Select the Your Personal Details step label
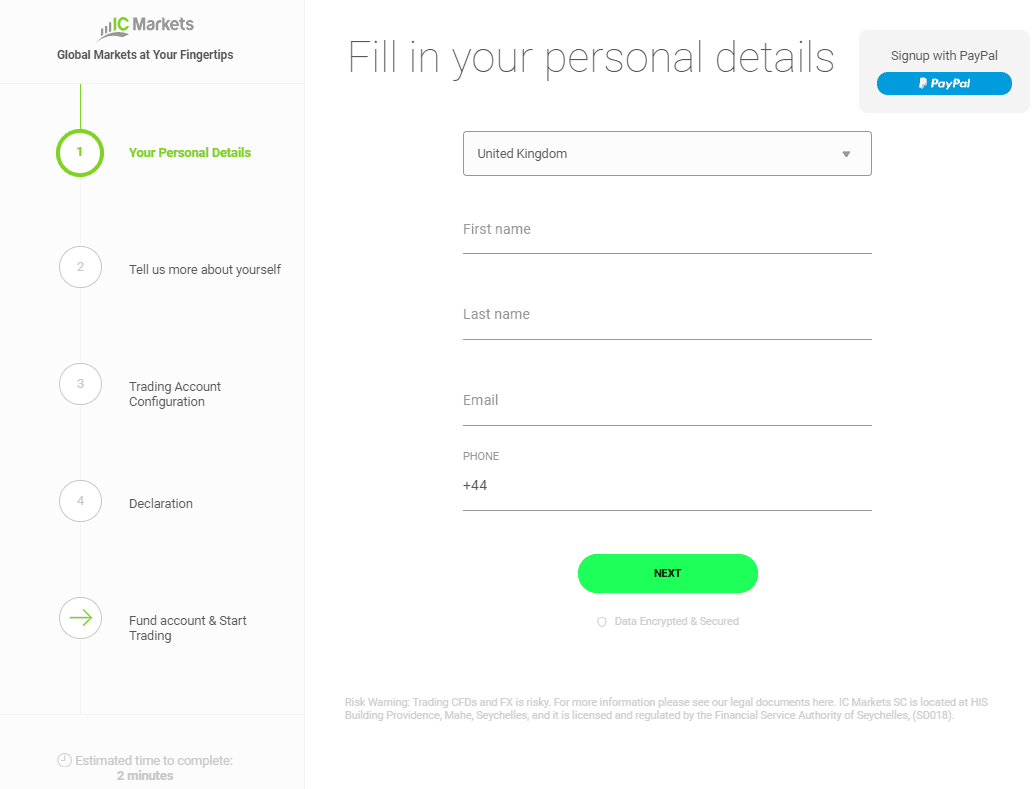The image size is (1034, 789). pos(190,152)
